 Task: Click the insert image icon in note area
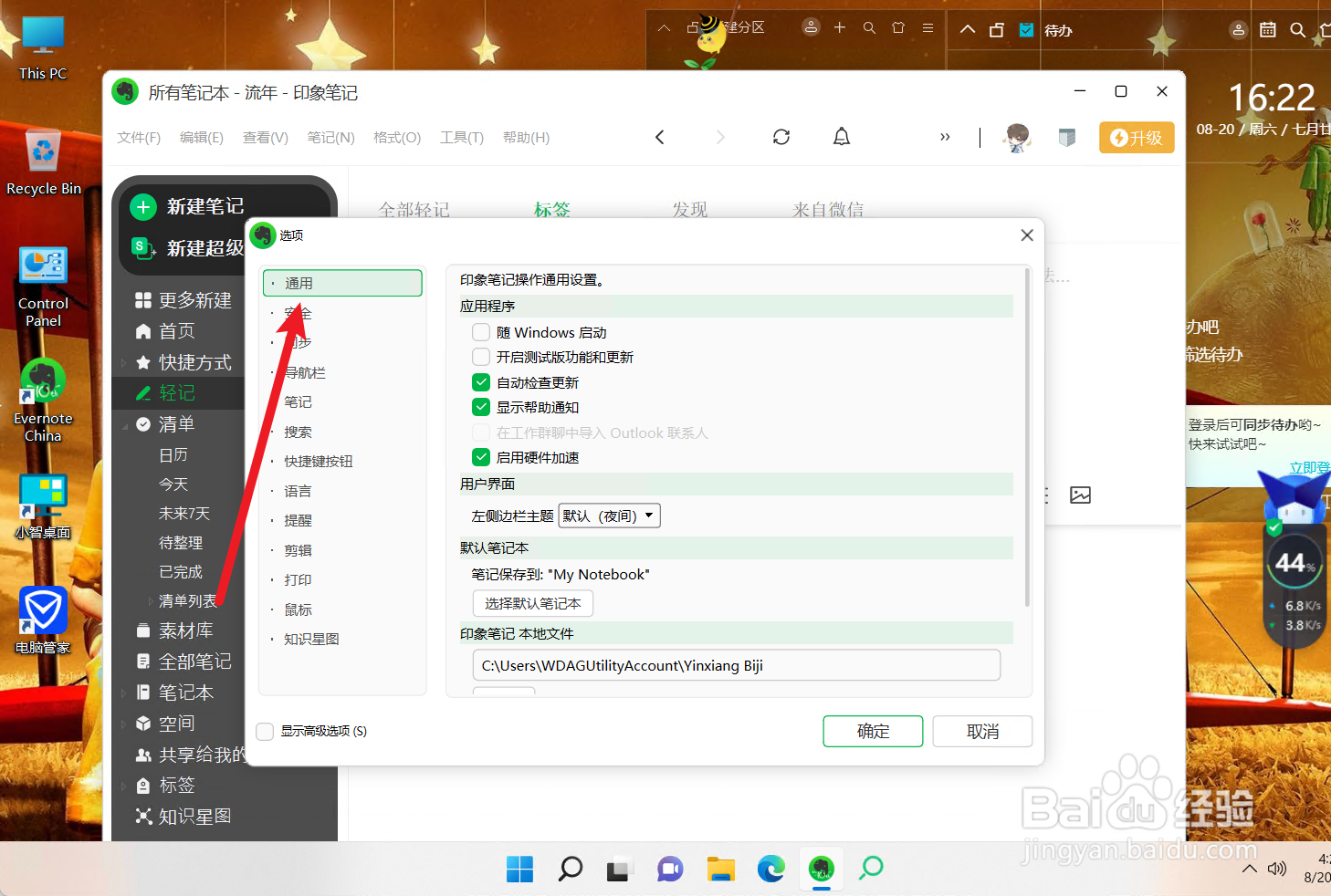click(x=1081, y=495)
